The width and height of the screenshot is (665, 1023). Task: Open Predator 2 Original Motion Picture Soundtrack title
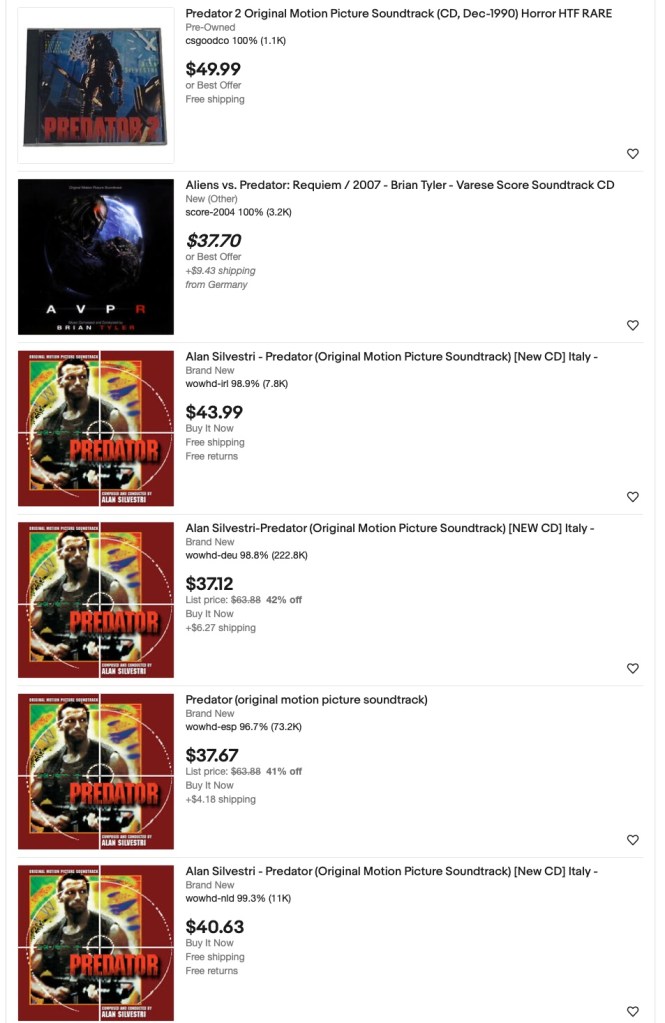pos(399,13)
